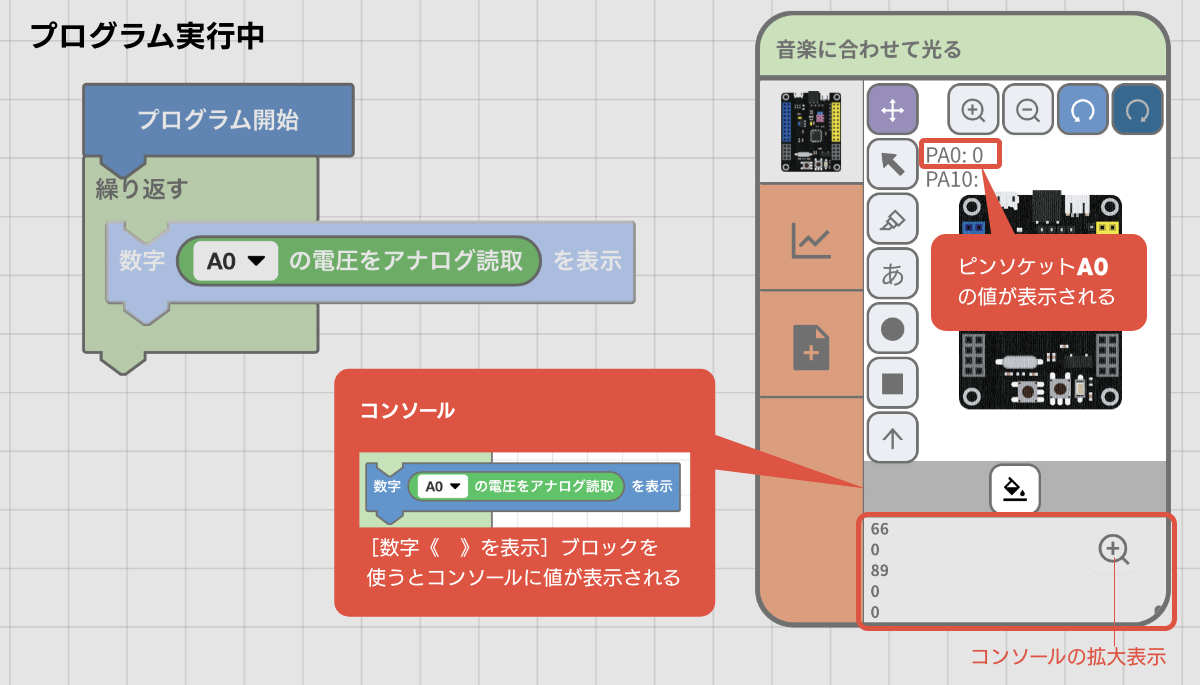The image size is (1200, 685).
Task: Choose the eraser tool icon
Action: (892, 218)
